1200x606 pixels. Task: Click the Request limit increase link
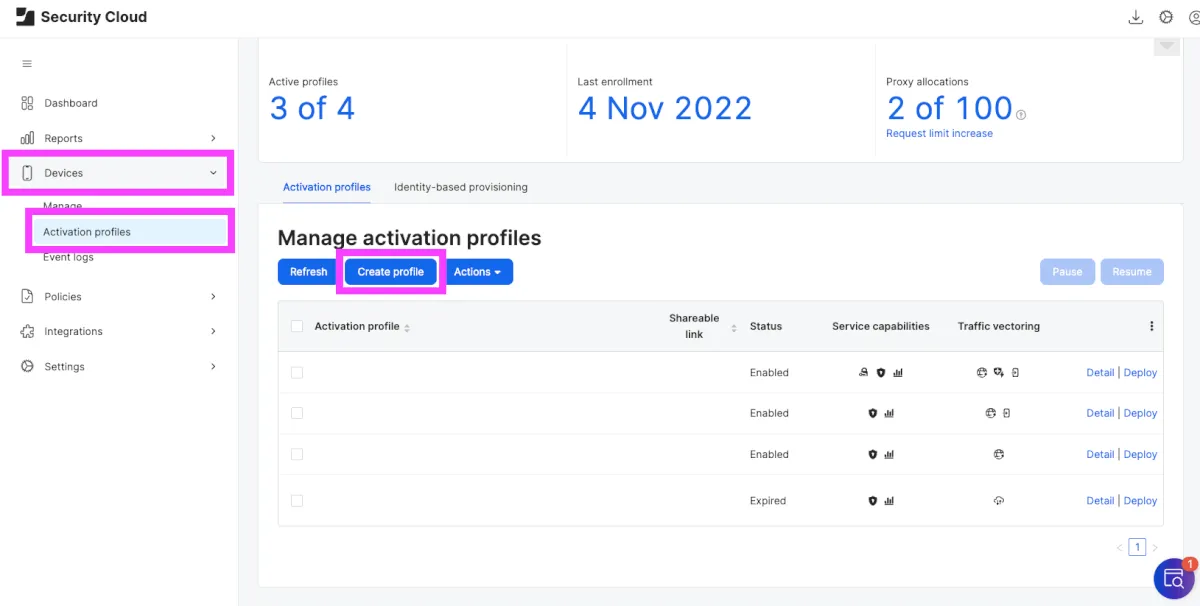939,133
